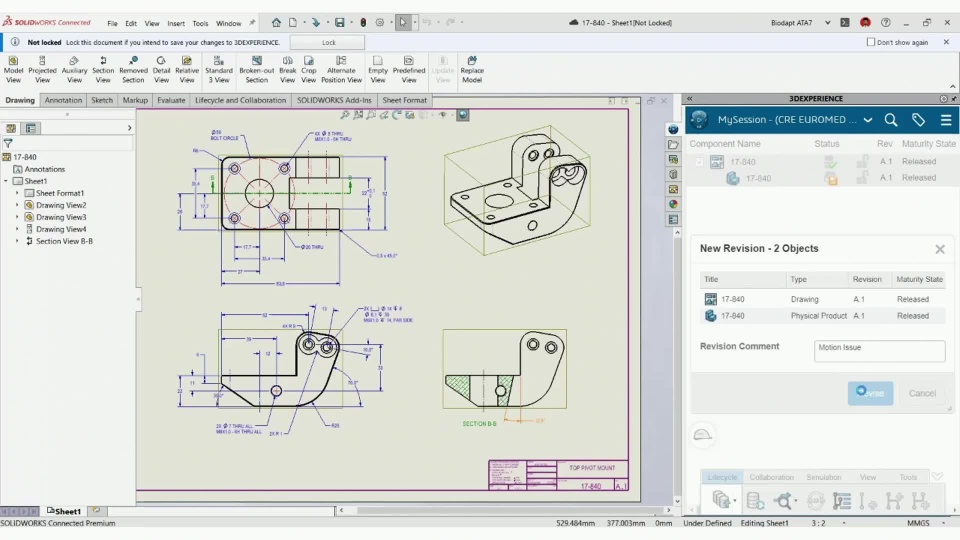Screen dimensions: 960x540
Task: Open the Help question mark icon
Action: [x=885, y=23]
